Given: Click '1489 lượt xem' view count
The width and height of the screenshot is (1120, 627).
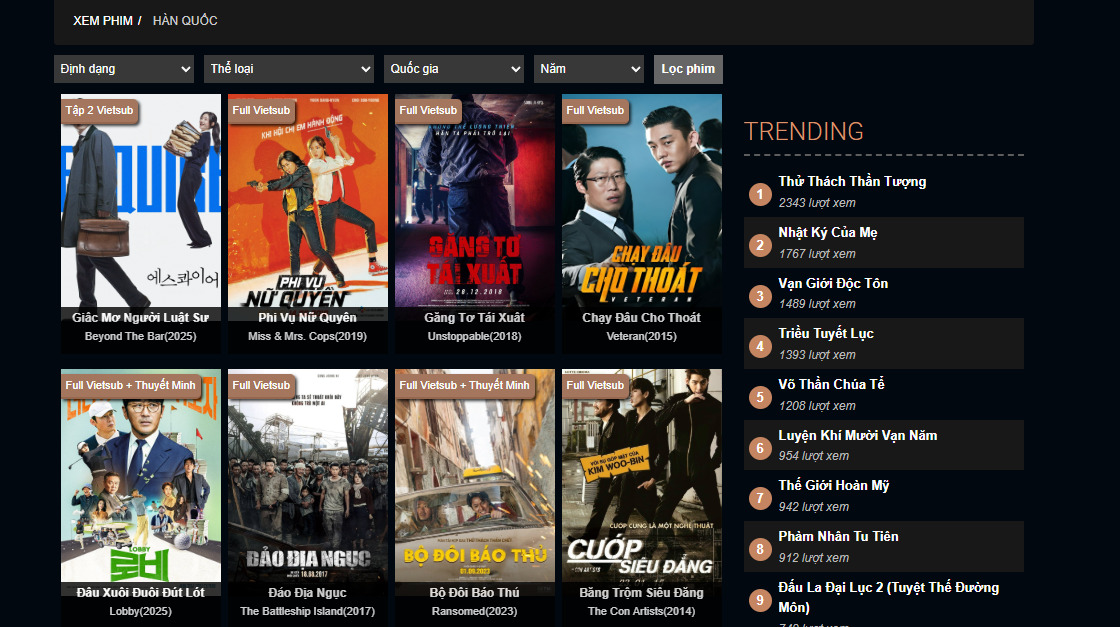Looking at the screenshot, I should pyautogui.click(x=817, y=304).
